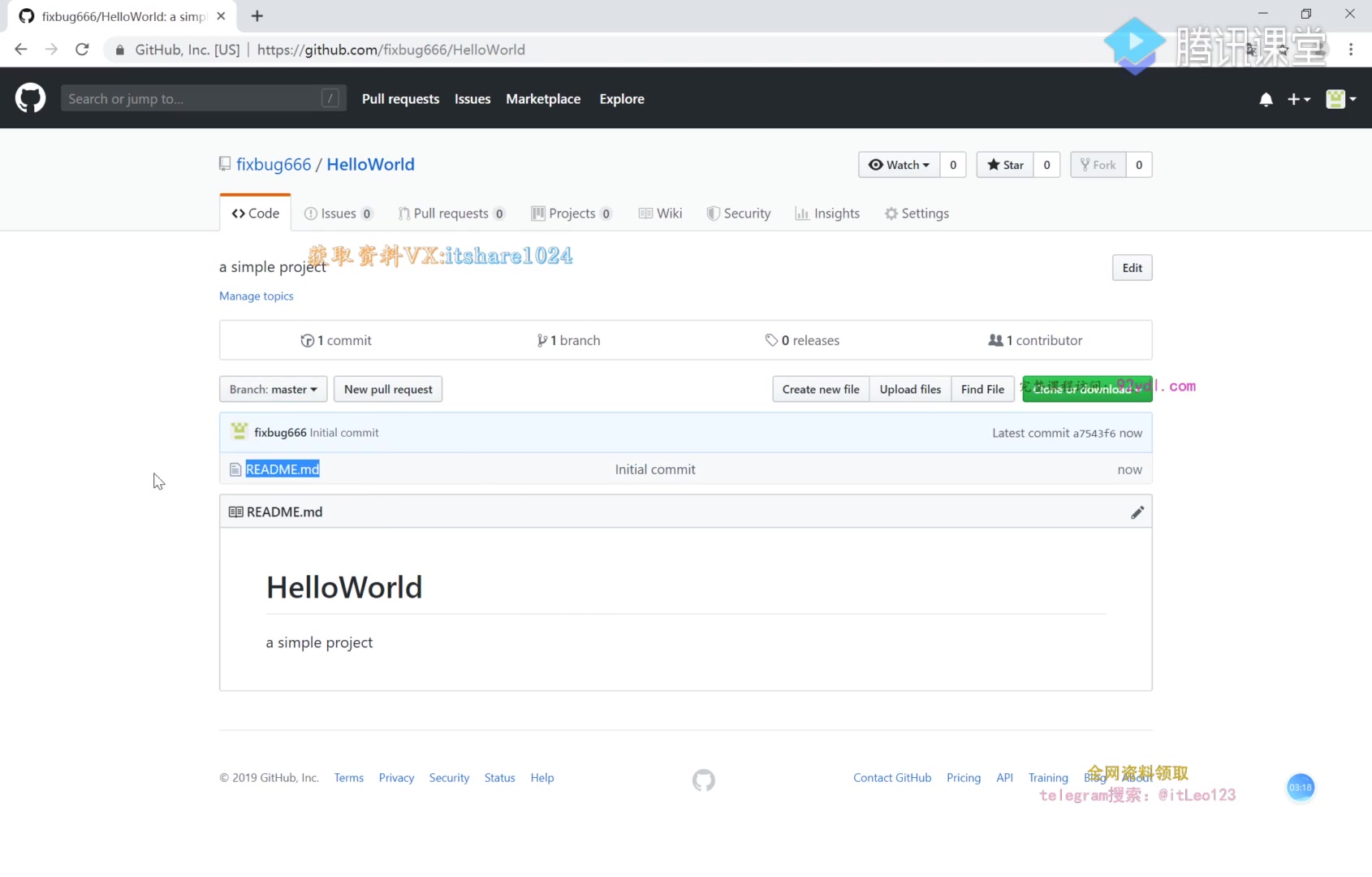Click the Edit description button
The image size is (1372, 877).
click(1133, 268)
